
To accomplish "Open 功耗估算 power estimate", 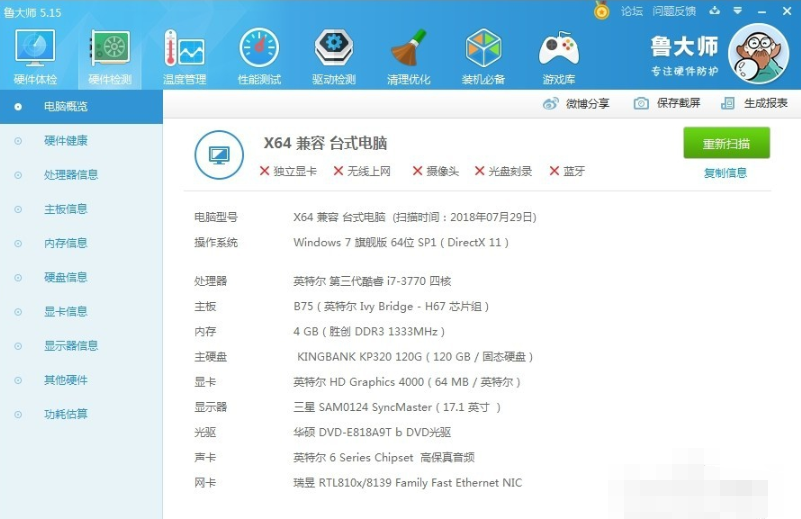I will point(66,414).
